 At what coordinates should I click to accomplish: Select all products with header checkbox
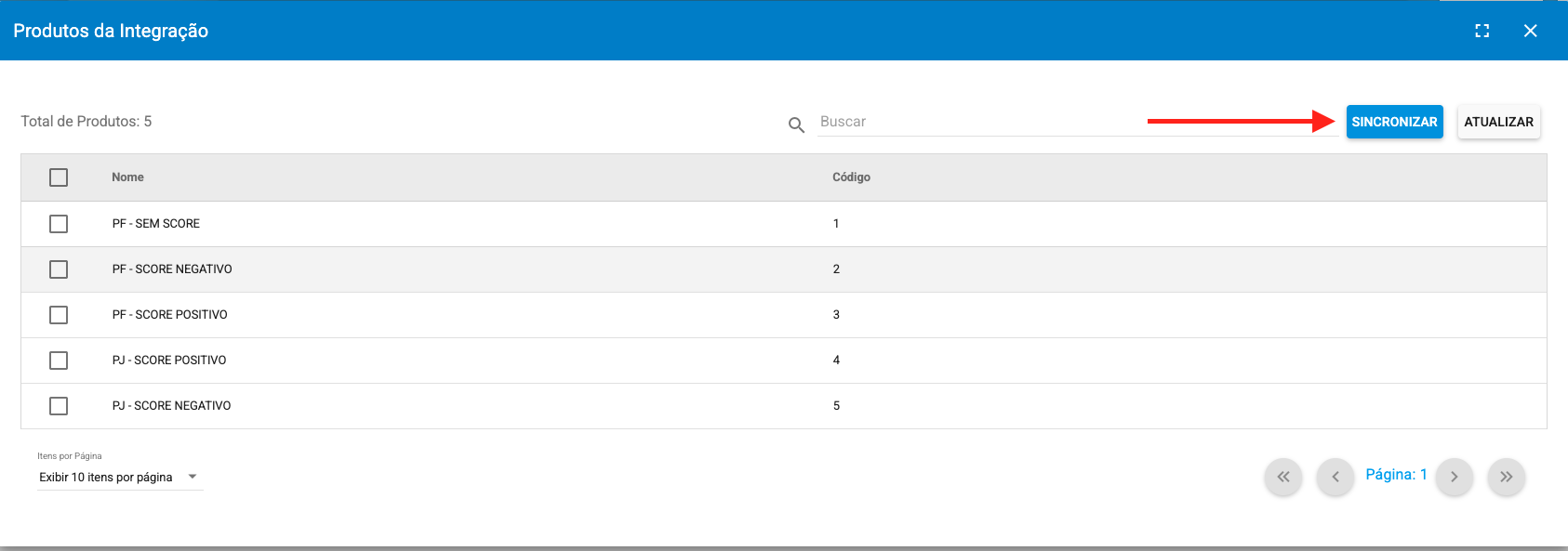pos(59,177)
